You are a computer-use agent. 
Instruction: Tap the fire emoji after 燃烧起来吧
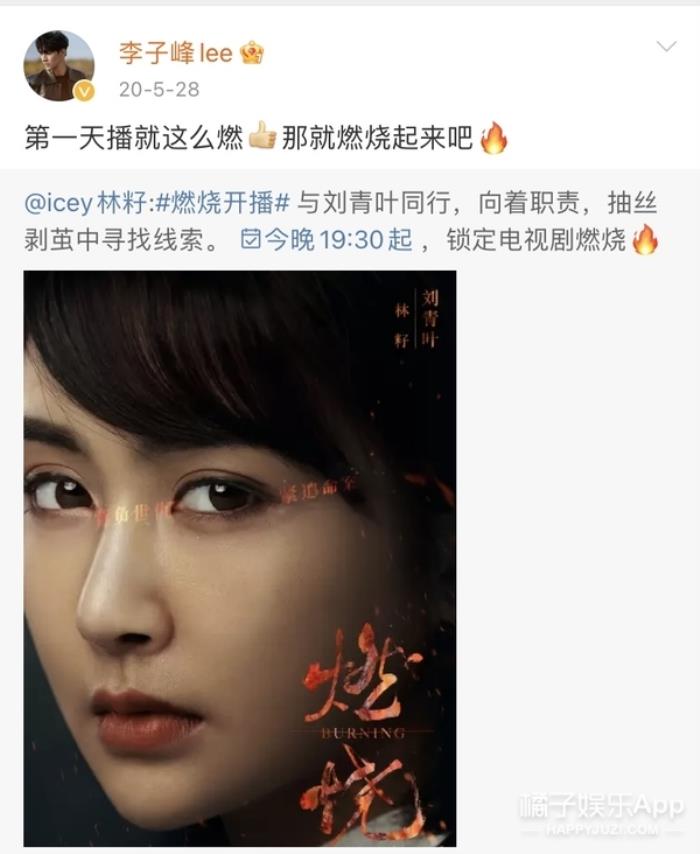(494, 137)
